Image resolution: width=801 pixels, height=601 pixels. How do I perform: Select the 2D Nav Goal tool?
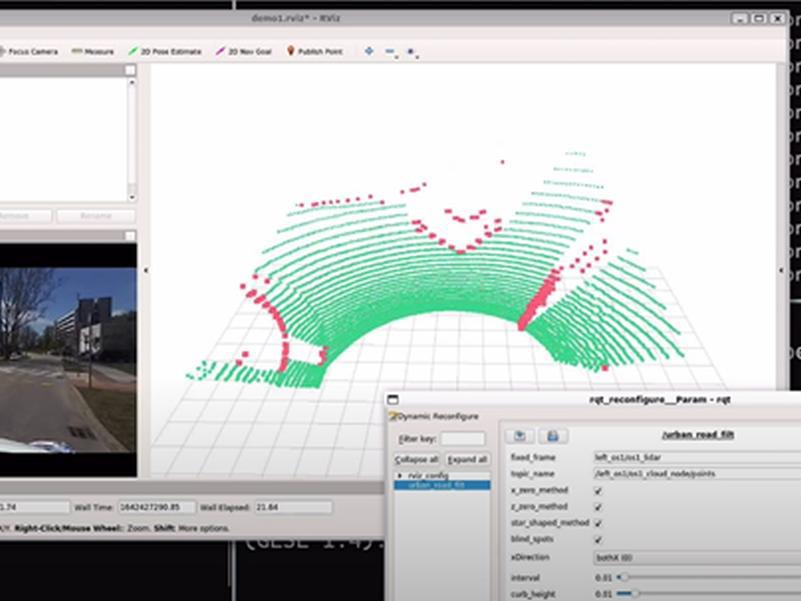(244, 52)
